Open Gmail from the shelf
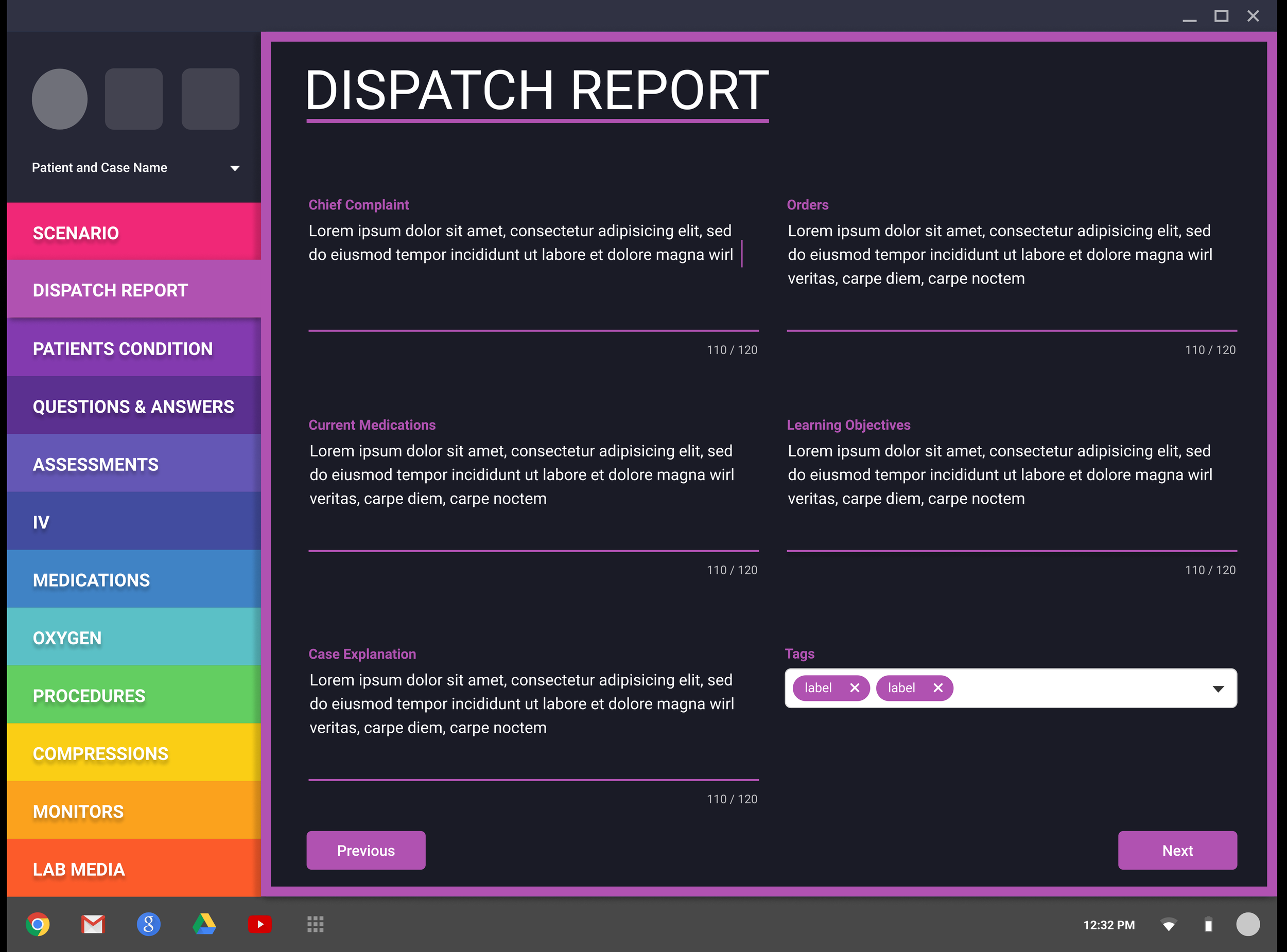The image size is (1287, 952). pyautogui.click(x=93, y=924)
